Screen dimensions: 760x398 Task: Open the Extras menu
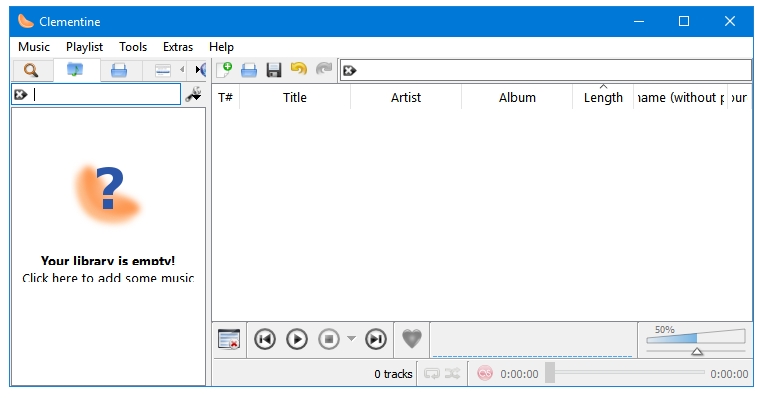[x=178, y=47]
